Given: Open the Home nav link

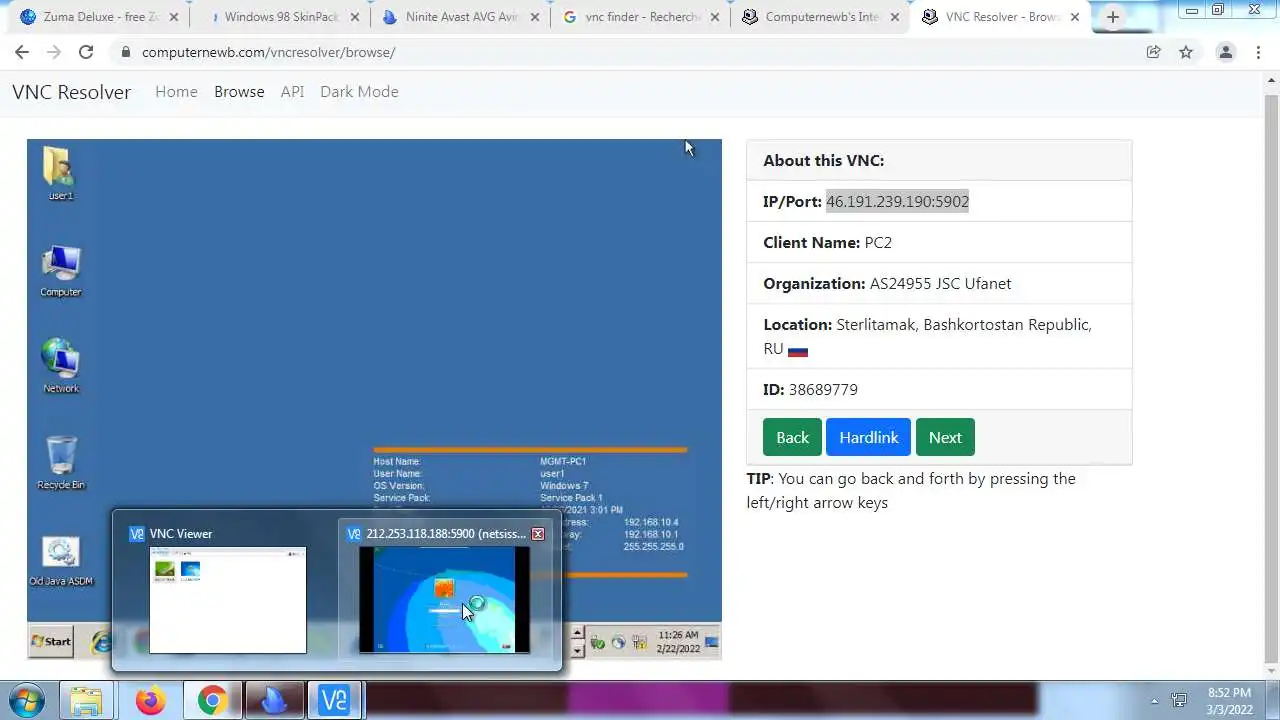Looking at the screenshot, I should point(176,92).
